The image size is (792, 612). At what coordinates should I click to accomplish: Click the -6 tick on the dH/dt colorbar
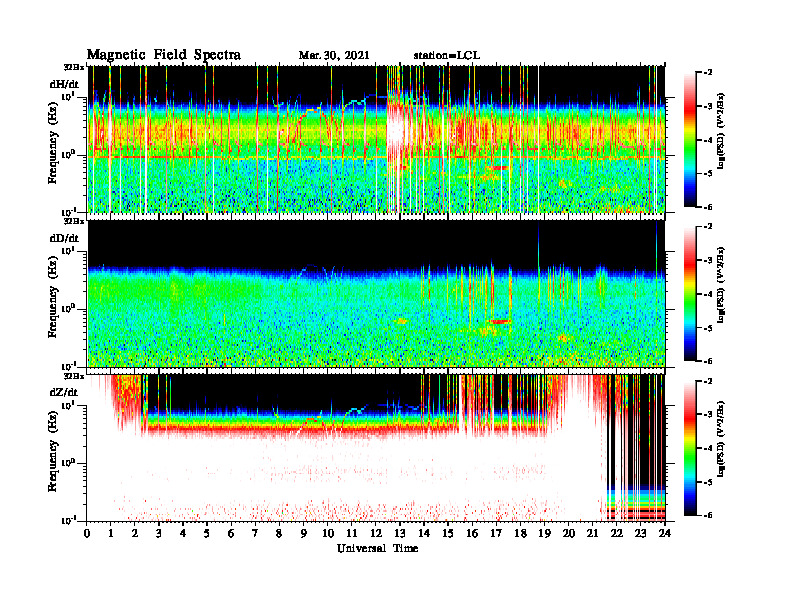coord(707,207)
